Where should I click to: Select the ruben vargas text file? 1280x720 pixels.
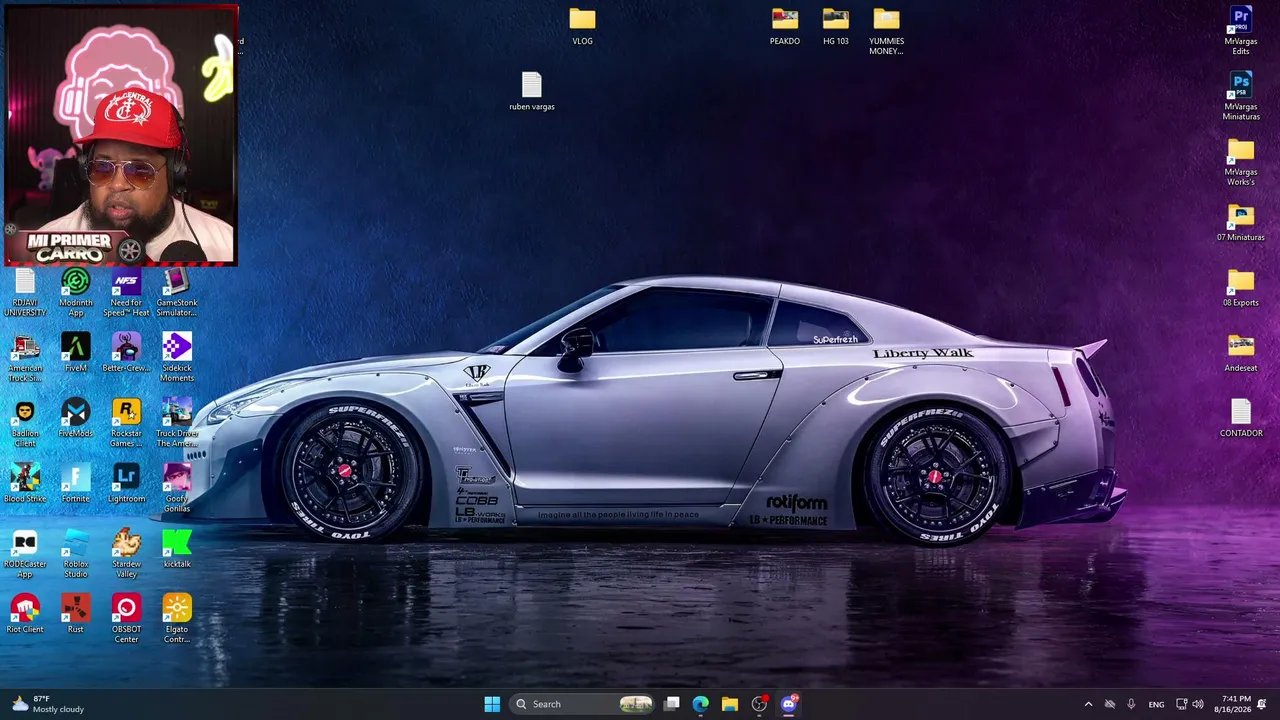coord(531,91)
